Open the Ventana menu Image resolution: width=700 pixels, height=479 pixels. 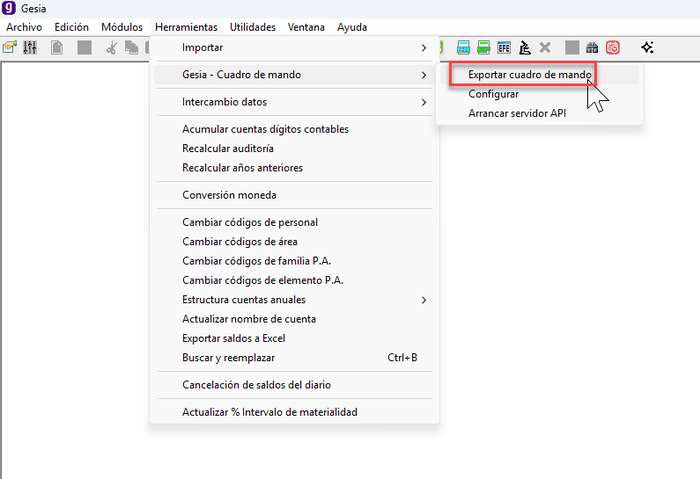306,27
